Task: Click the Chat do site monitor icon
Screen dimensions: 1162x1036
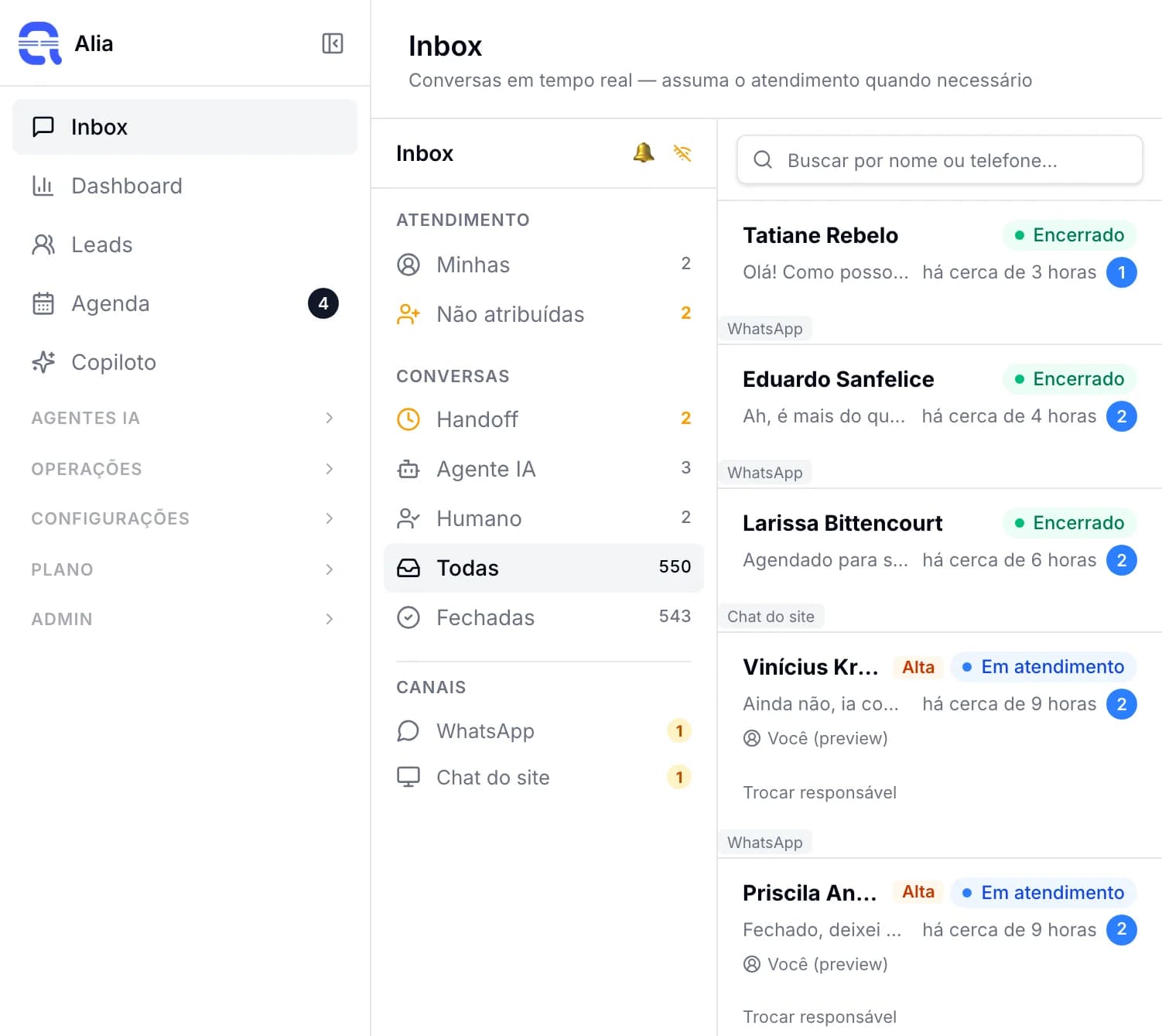Action: tap(408, 778)
